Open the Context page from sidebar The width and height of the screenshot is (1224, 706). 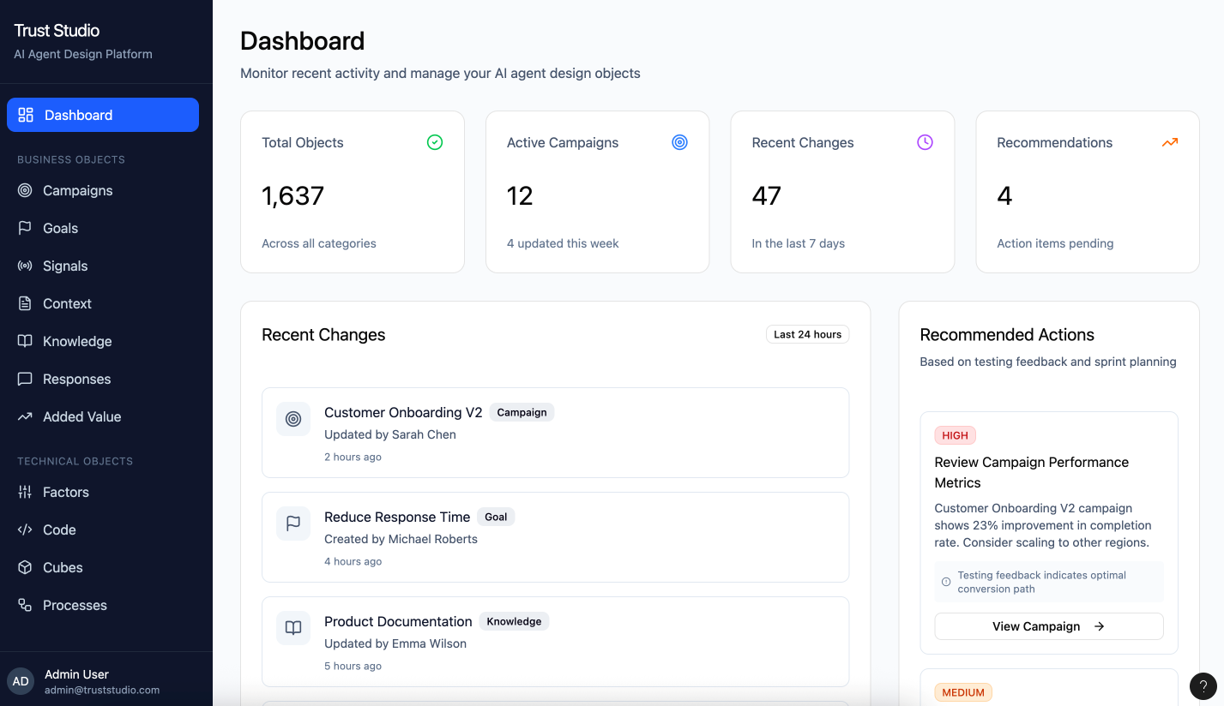point(67,304)
